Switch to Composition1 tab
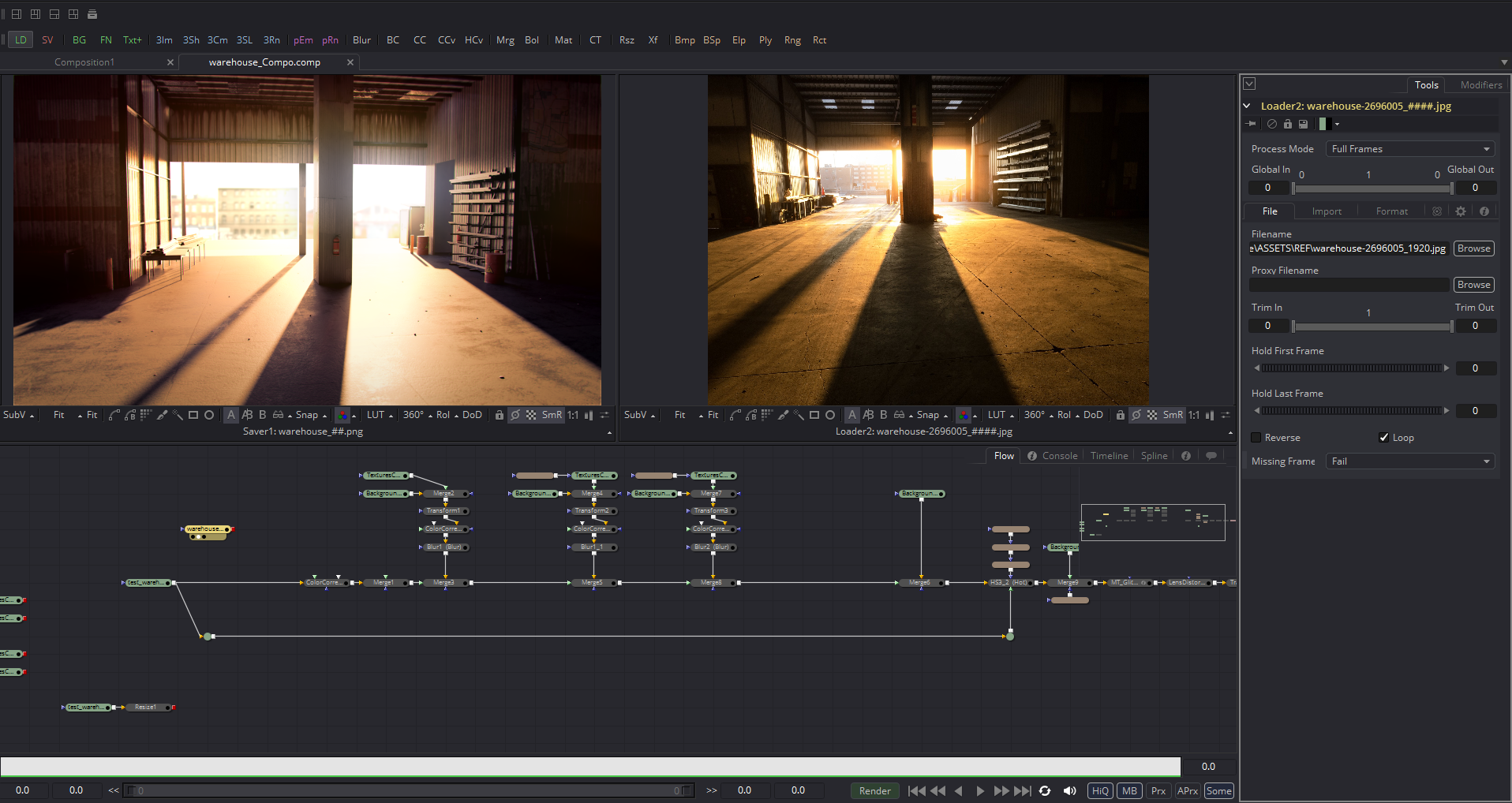Screen dimensions: 1512x803 (x=84, y=62)
